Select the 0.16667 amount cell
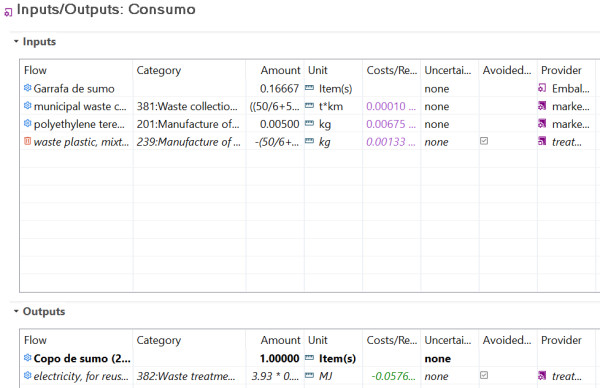Viewport: 600px width, 388px height. [x=279, y=88]
